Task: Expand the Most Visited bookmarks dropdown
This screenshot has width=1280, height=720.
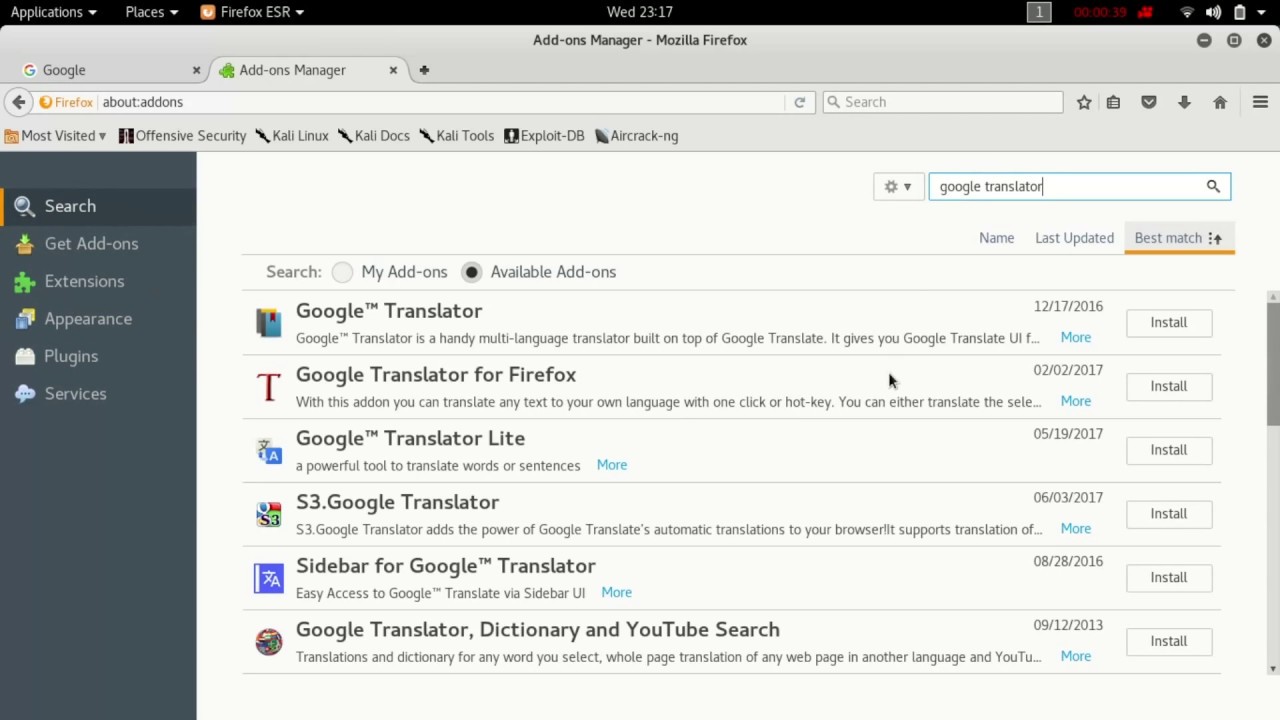Action: 56,136
